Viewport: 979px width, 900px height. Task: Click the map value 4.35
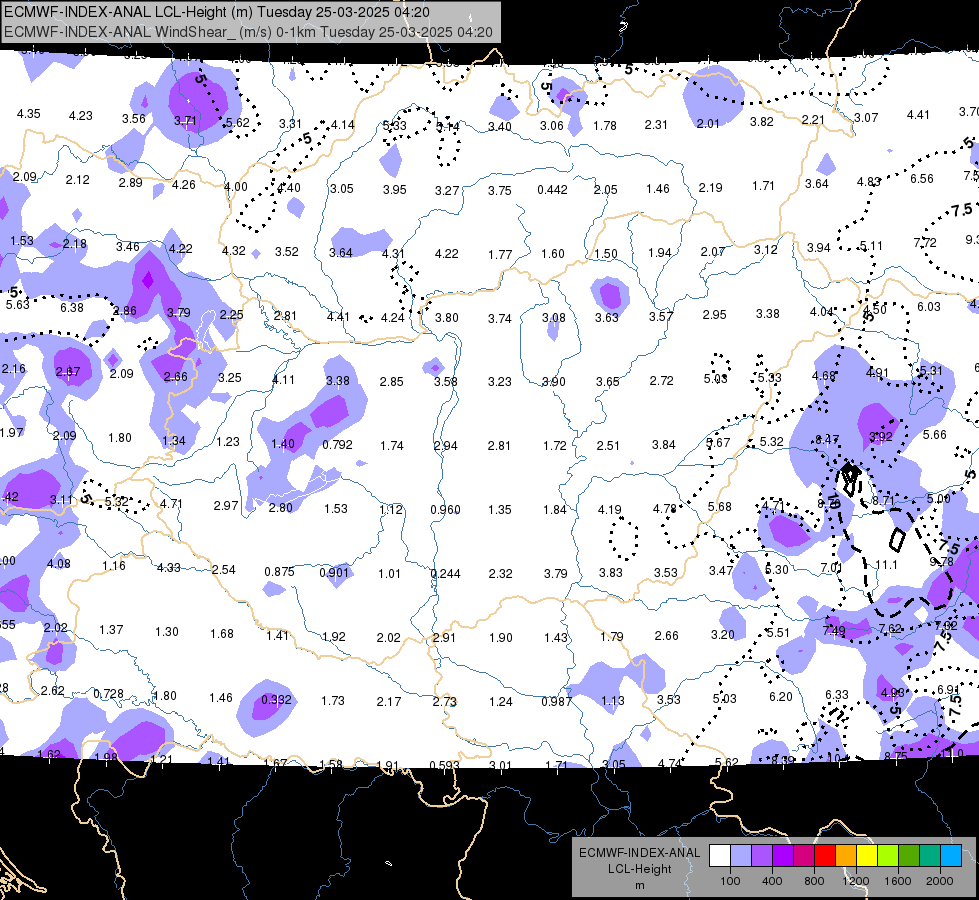pyautogui.click(x=28, y=114)
